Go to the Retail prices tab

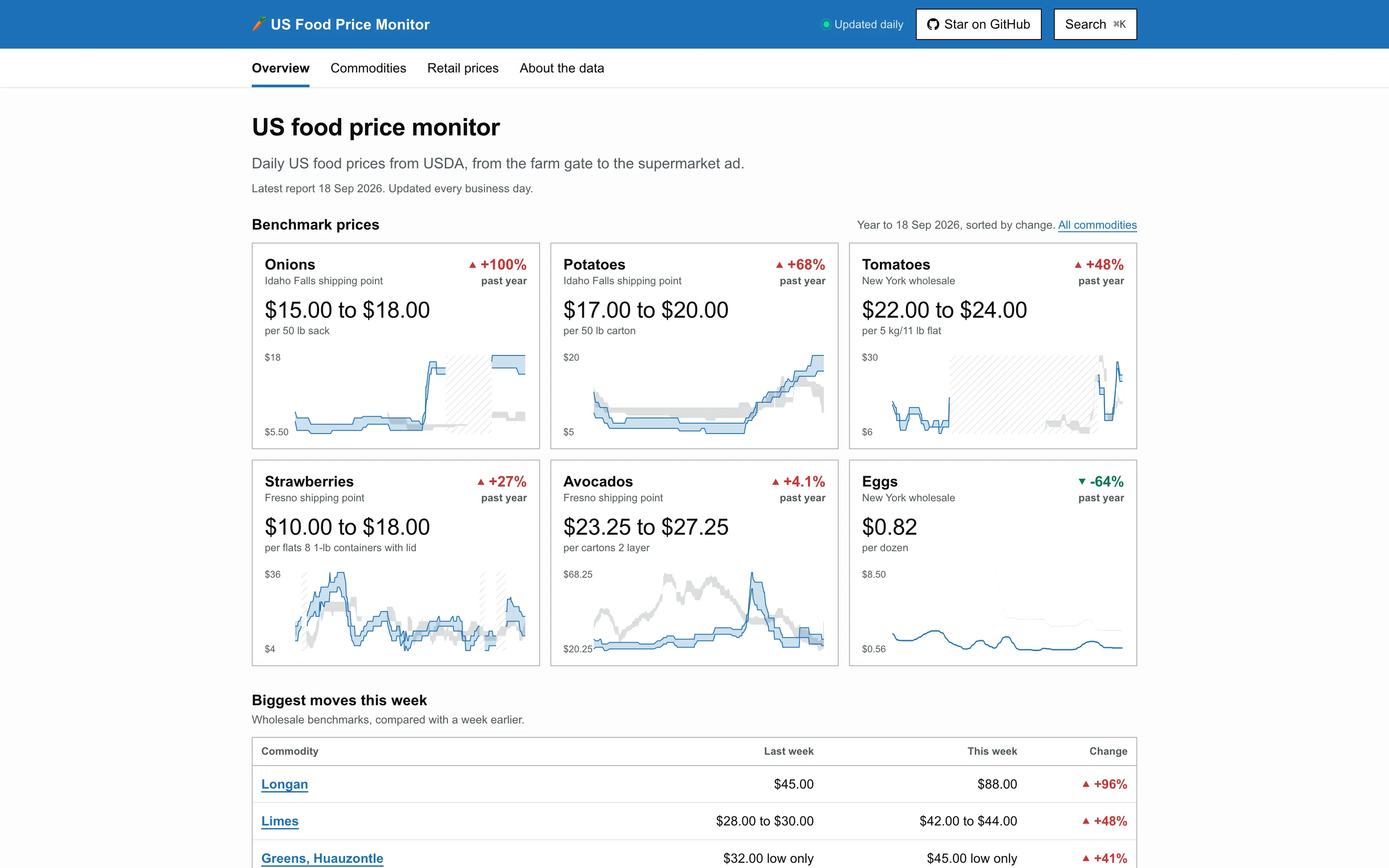463,68
